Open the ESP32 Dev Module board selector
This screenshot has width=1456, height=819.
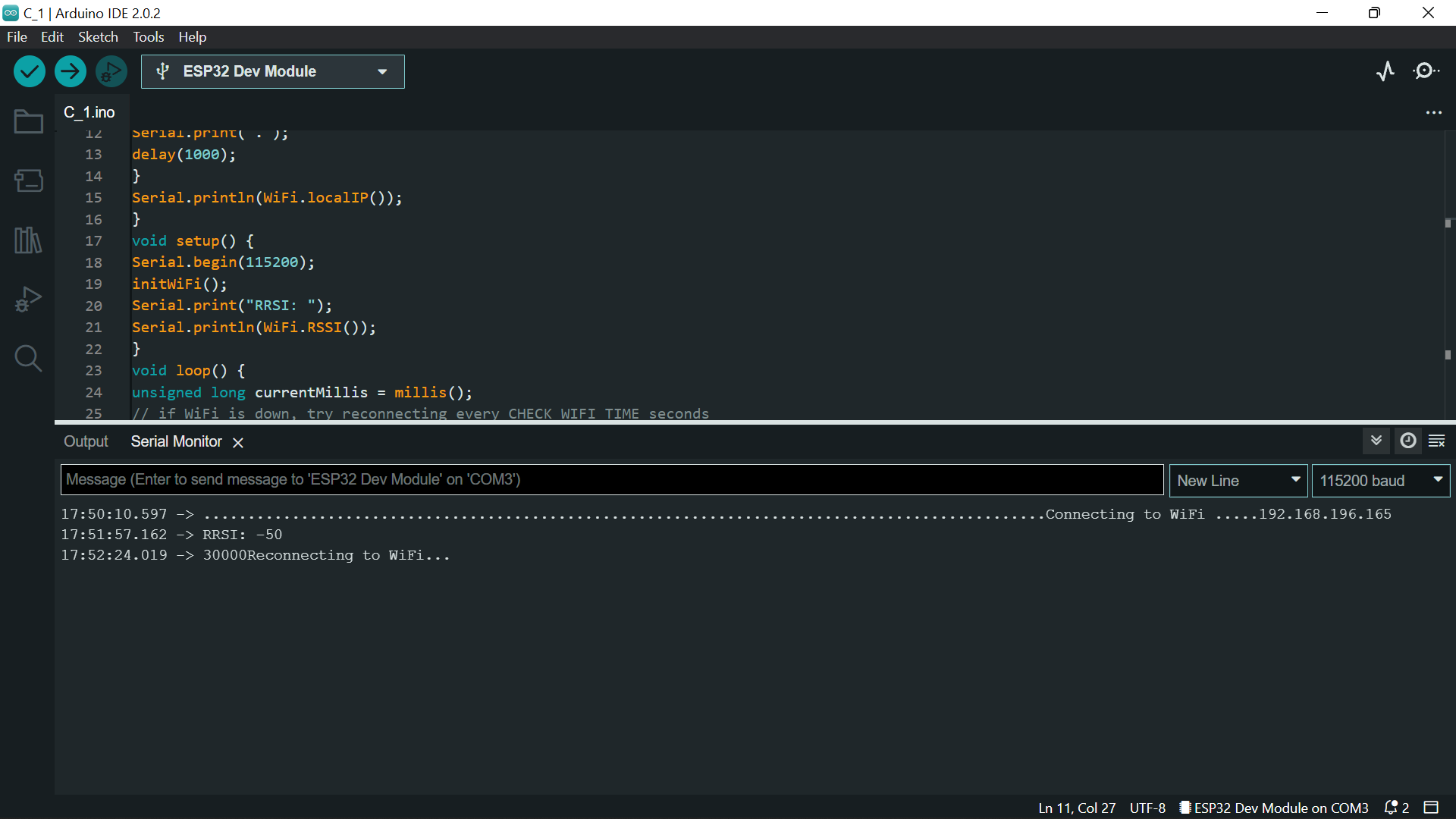pyautogui.click(x=272, y=71)
